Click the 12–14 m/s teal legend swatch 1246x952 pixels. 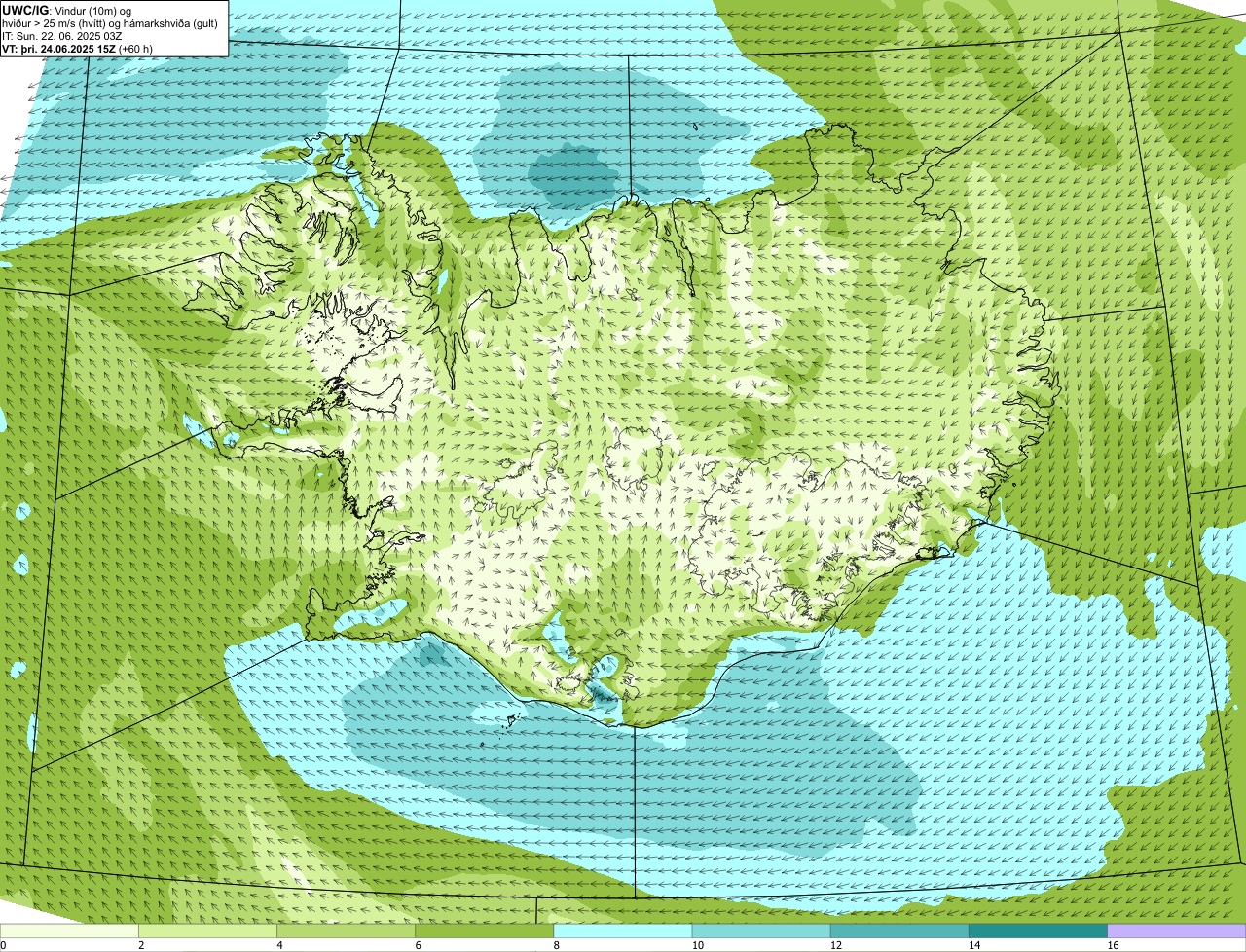pos(899,932)
